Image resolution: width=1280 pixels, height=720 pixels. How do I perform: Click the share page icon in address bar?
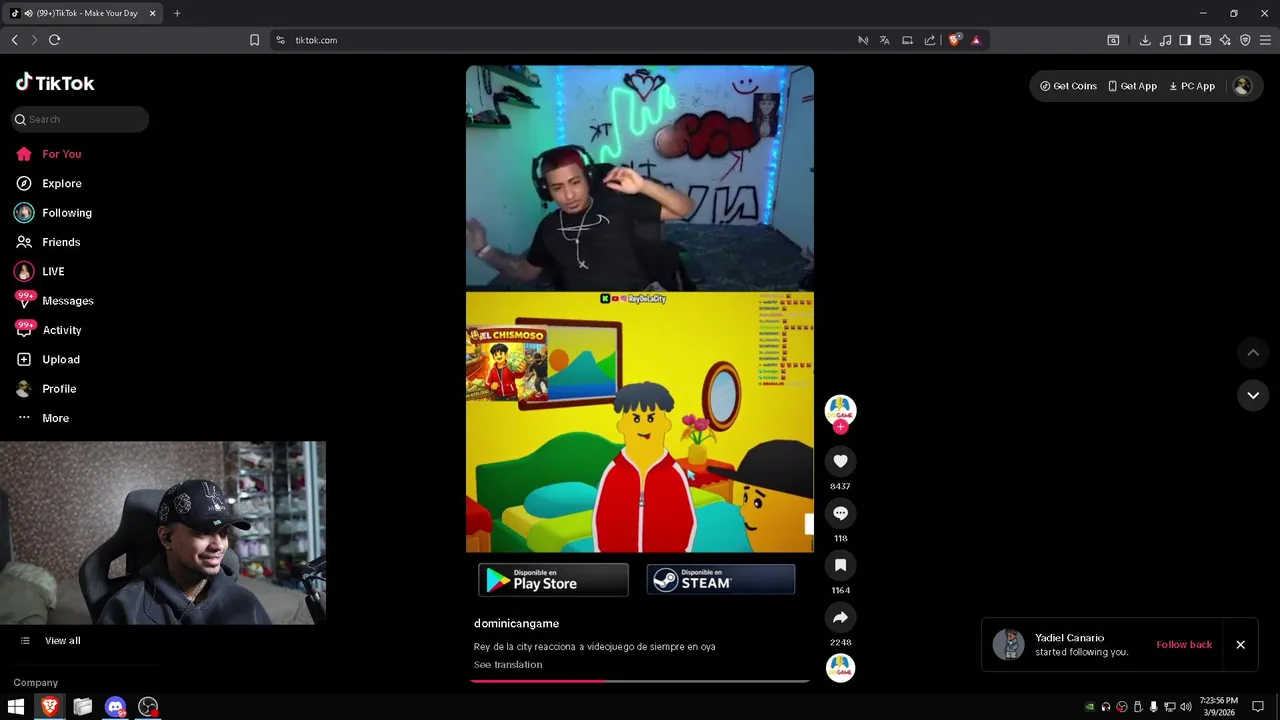930,40
